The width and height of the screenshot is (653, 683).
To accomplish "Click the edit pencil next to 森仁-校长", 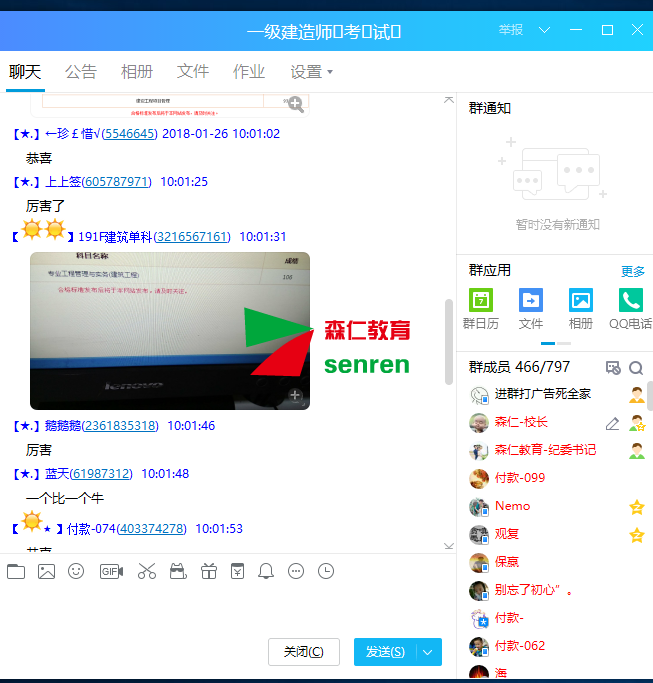I will pyautogui.click(x=612, y=423).
